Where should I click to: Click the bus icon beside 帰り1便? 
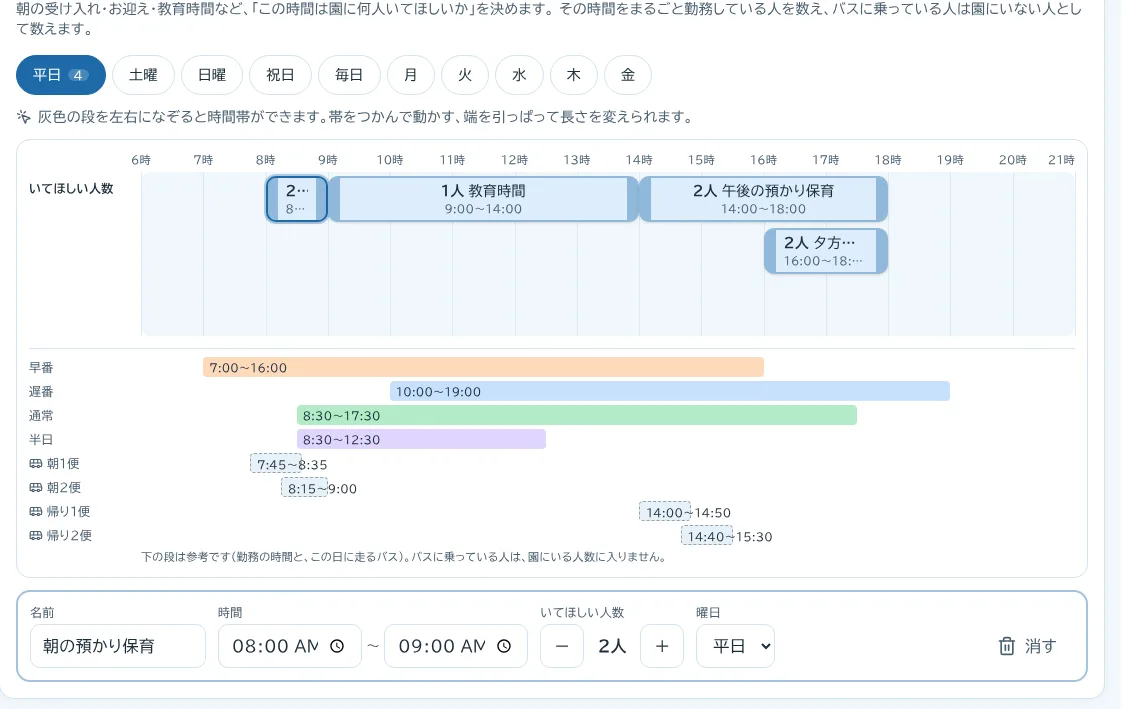click(x=35, y=511)
